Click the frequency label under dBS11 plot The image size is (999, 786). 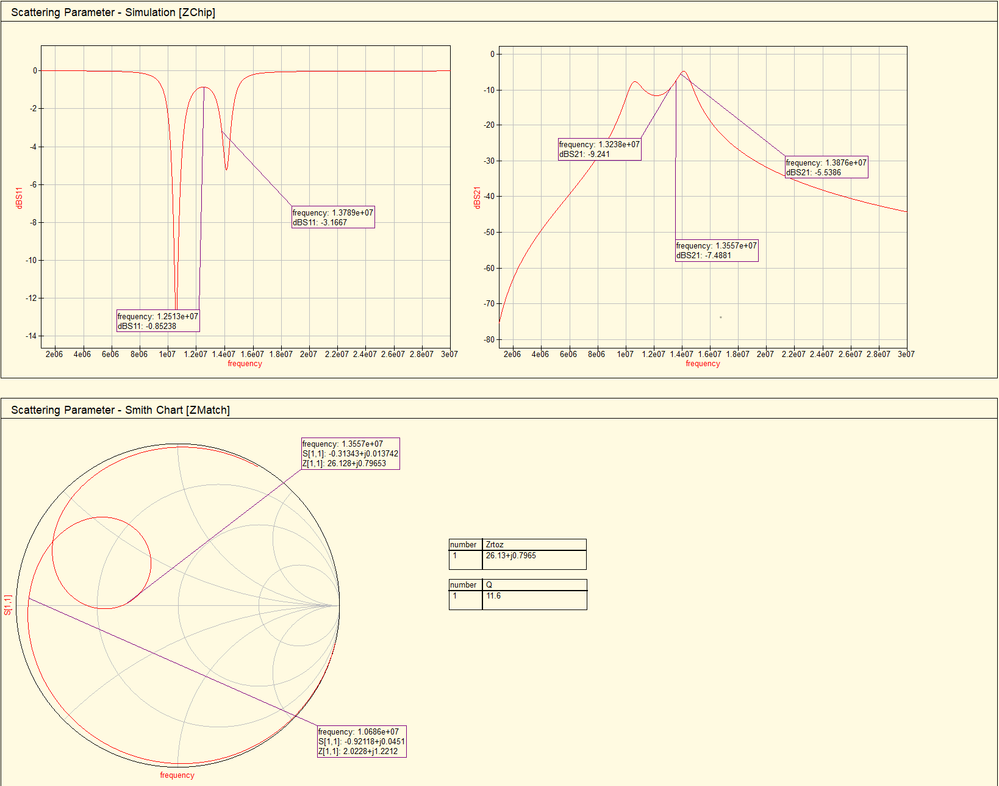coord(245,364)
